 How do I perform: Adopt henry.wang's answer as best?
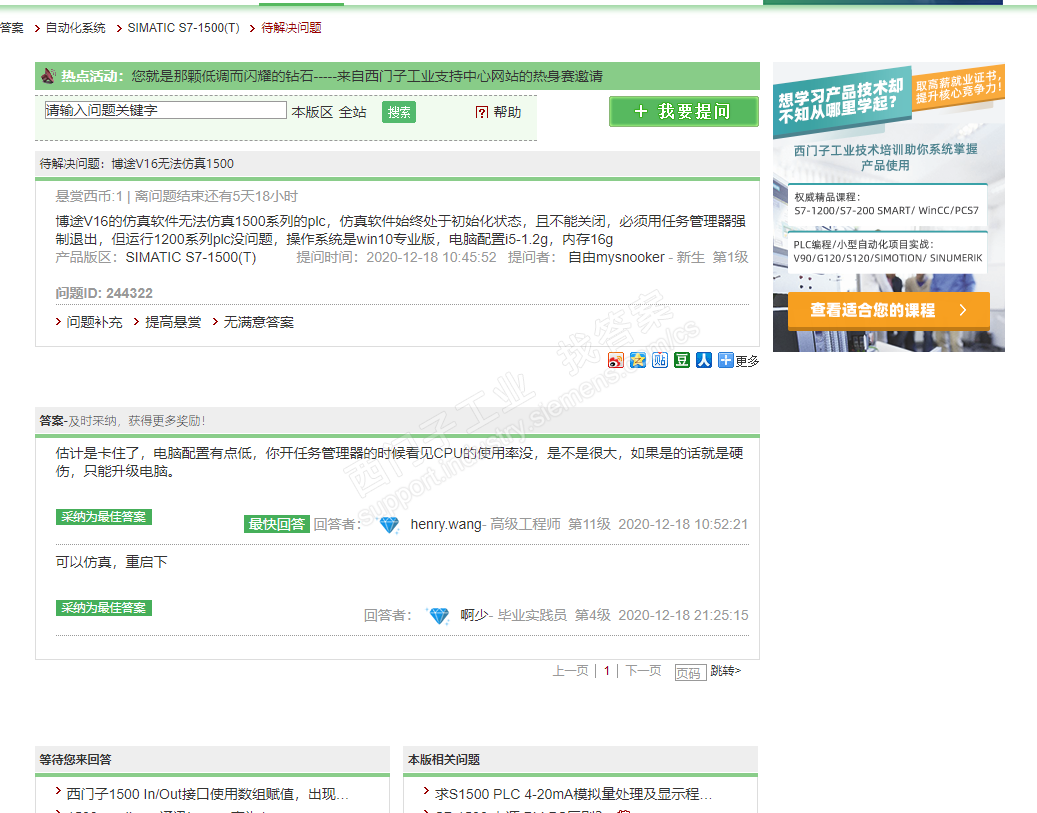pyautogui.click(x=104, y=517)
